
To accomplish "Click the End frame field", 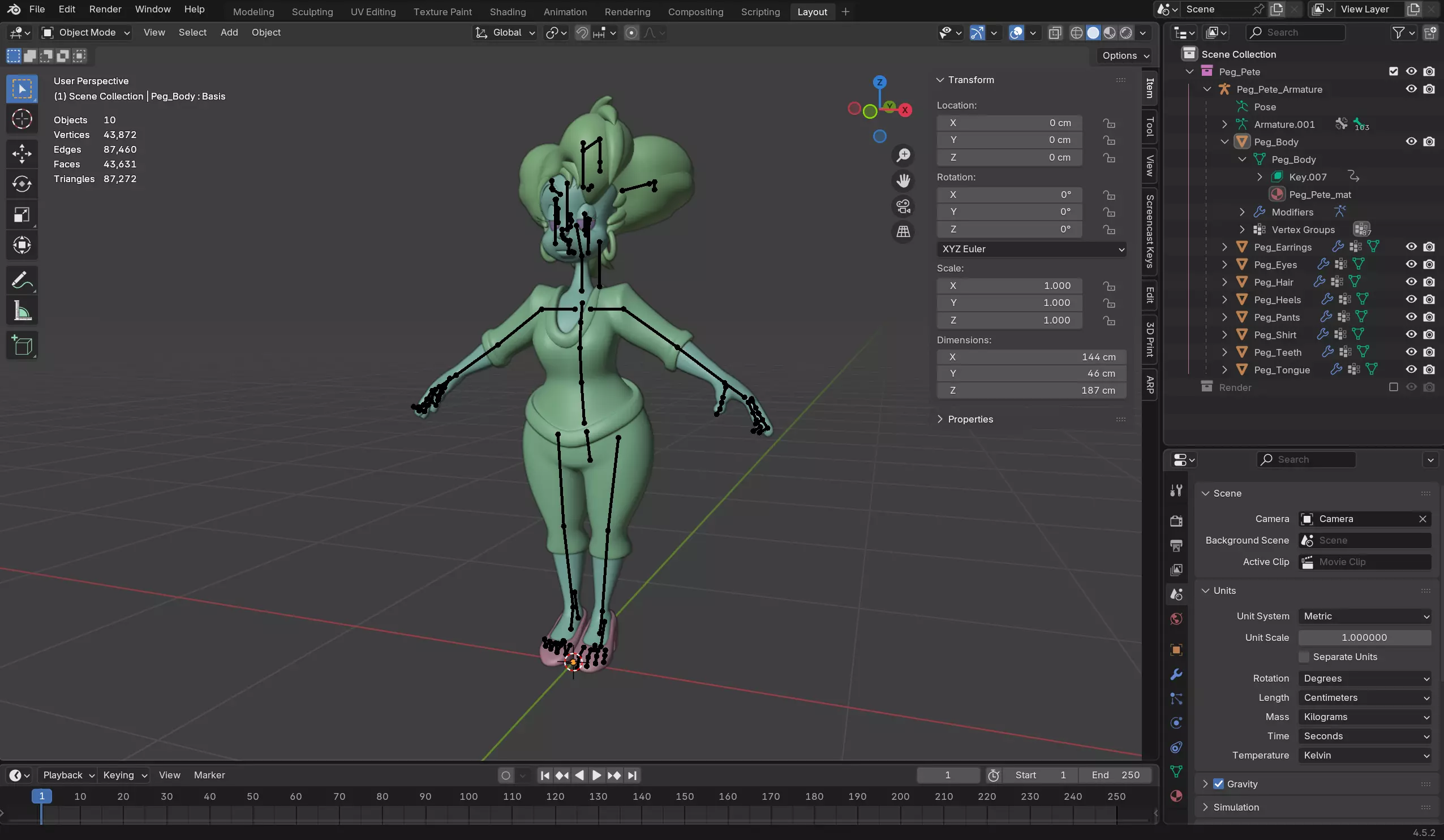I will tap(1115, 775).
